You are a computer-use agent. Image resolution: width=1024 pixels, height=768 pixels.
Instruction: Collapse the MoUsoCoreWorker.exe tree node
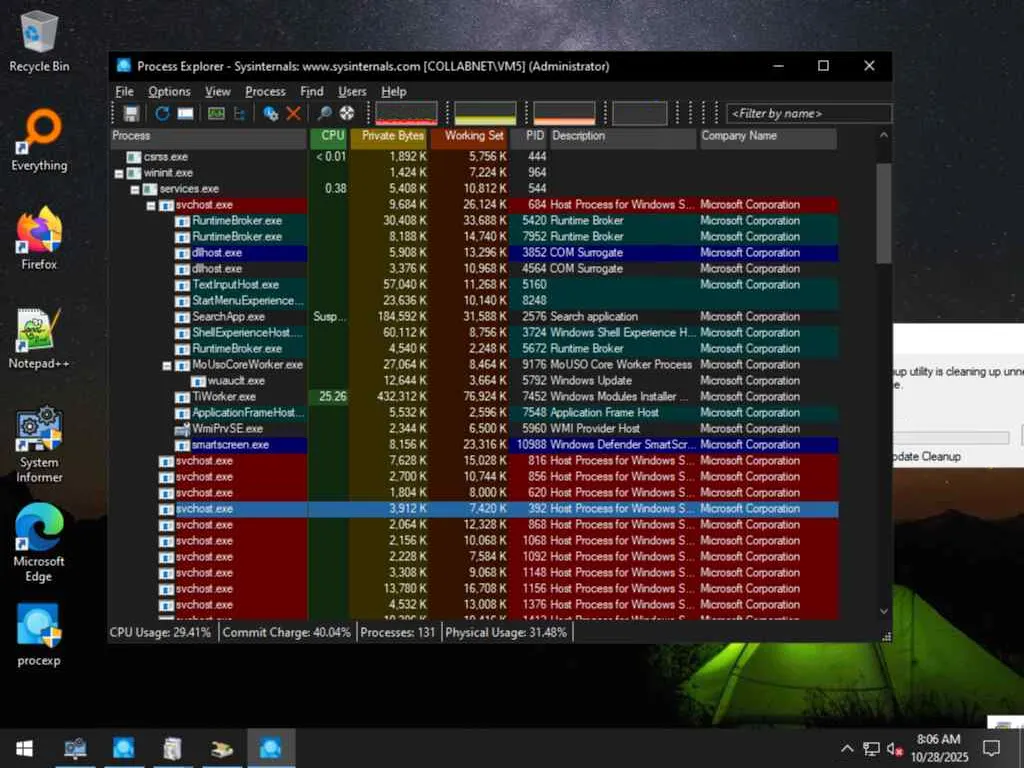point(167,365)
